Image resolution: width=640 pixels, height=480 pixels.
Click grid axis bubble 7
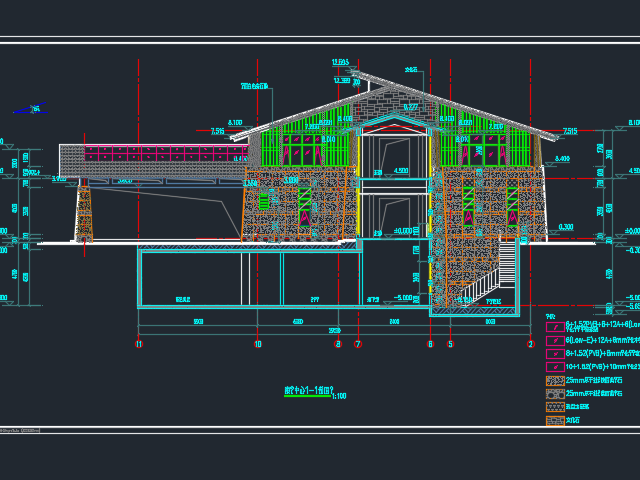(358, 344)
